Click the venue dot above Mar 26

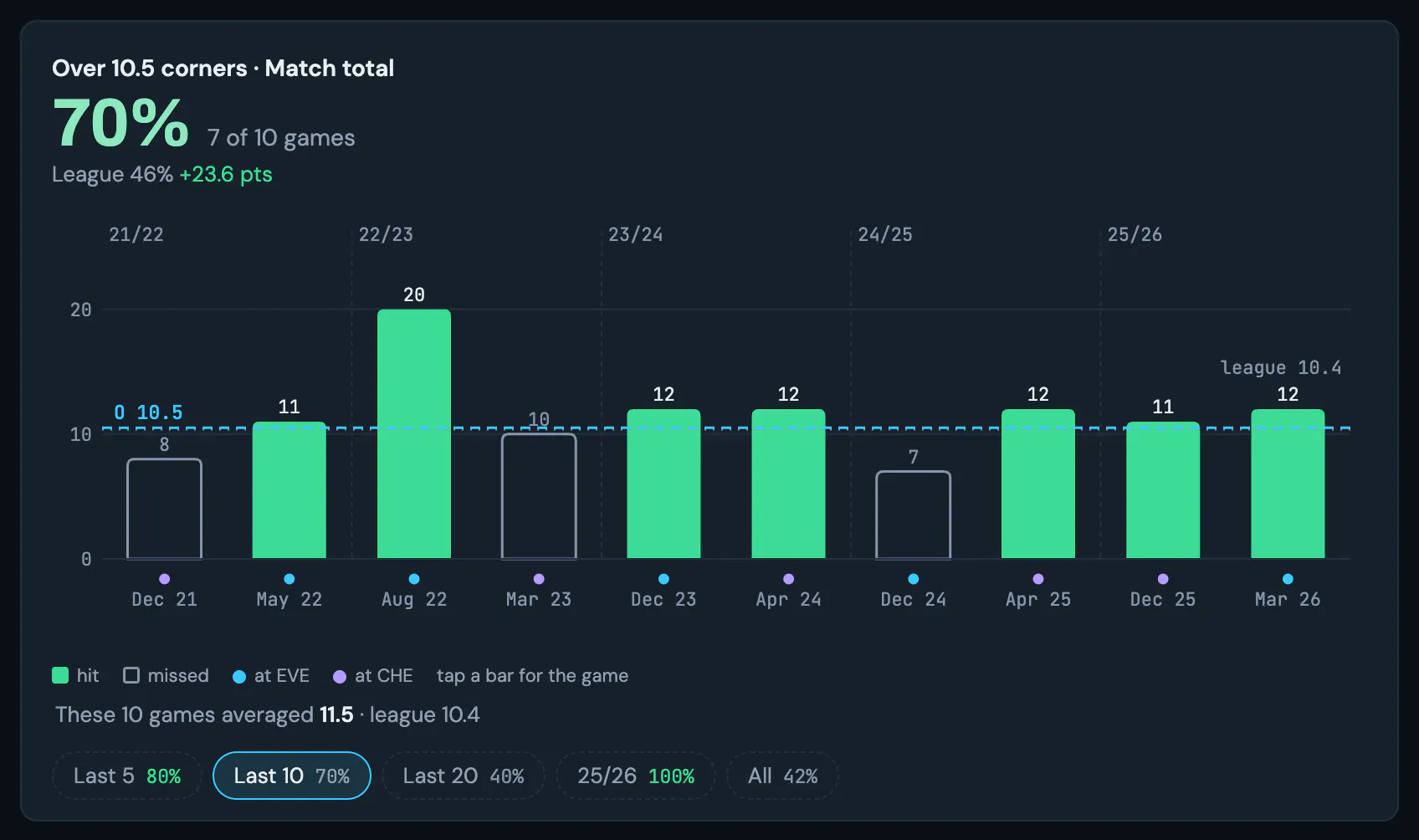(x=1288, y=579)
